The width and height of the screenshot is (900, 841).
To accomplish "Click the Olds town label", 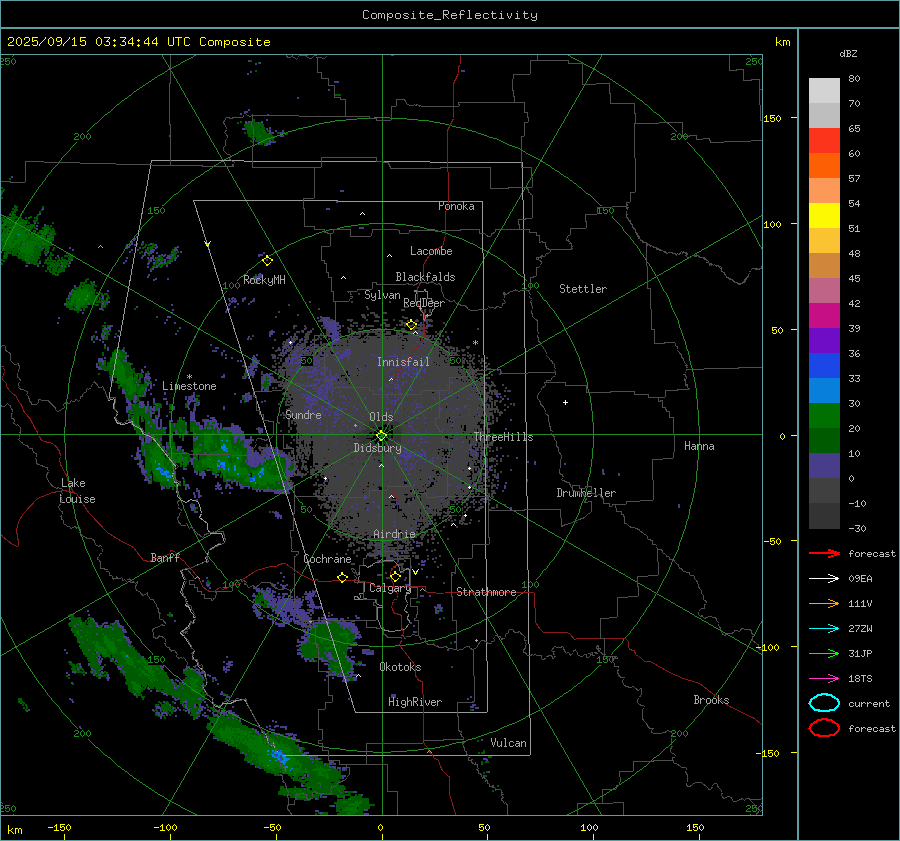I will [381, 417].
